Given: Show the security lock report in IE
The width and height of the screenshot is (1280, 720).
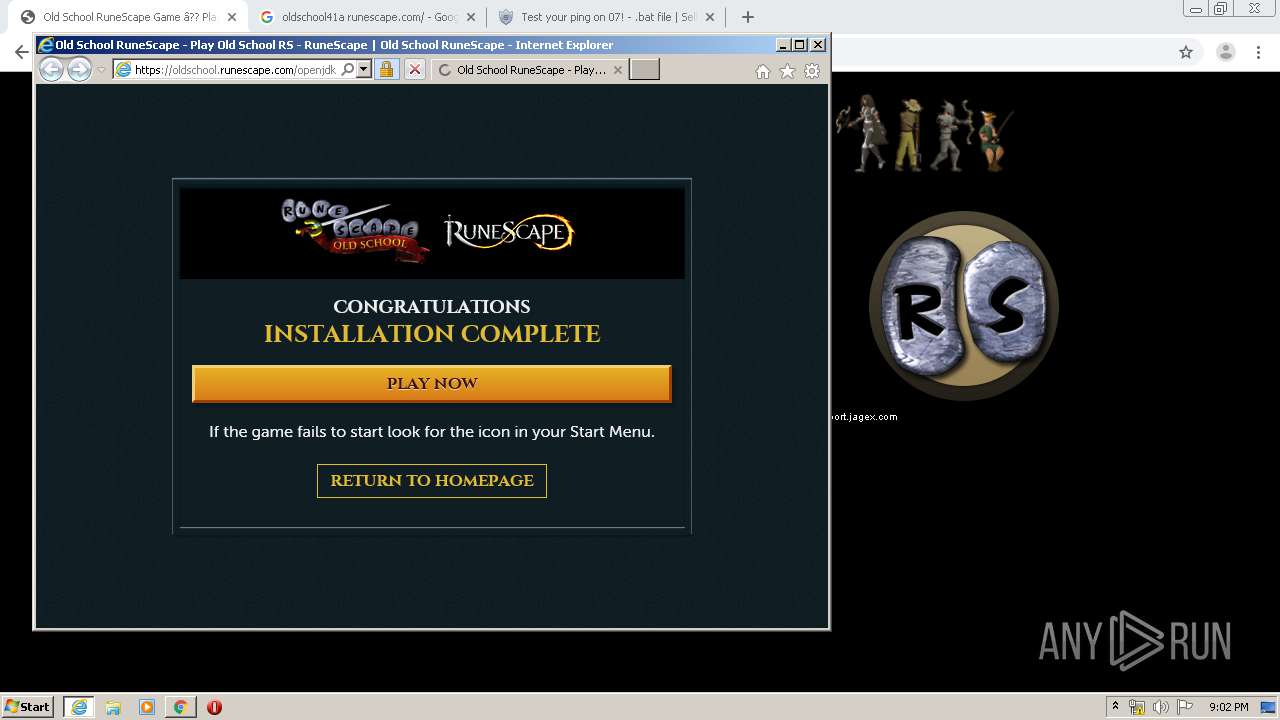Looking at the screenshot, I should [386, 69].
